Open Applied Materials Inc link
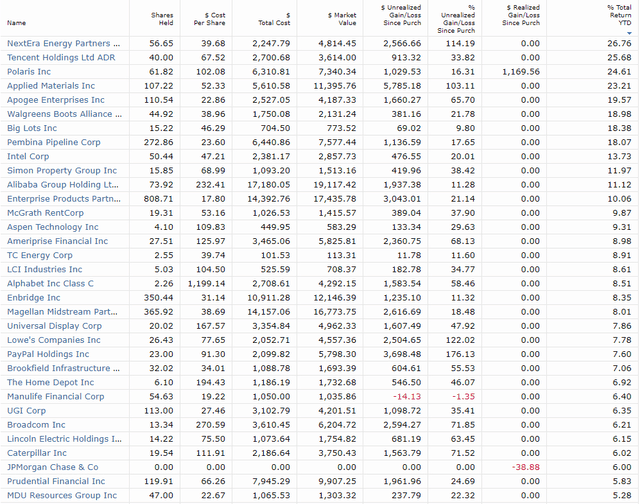The image size is (640, 504). [x=51, y=86]
